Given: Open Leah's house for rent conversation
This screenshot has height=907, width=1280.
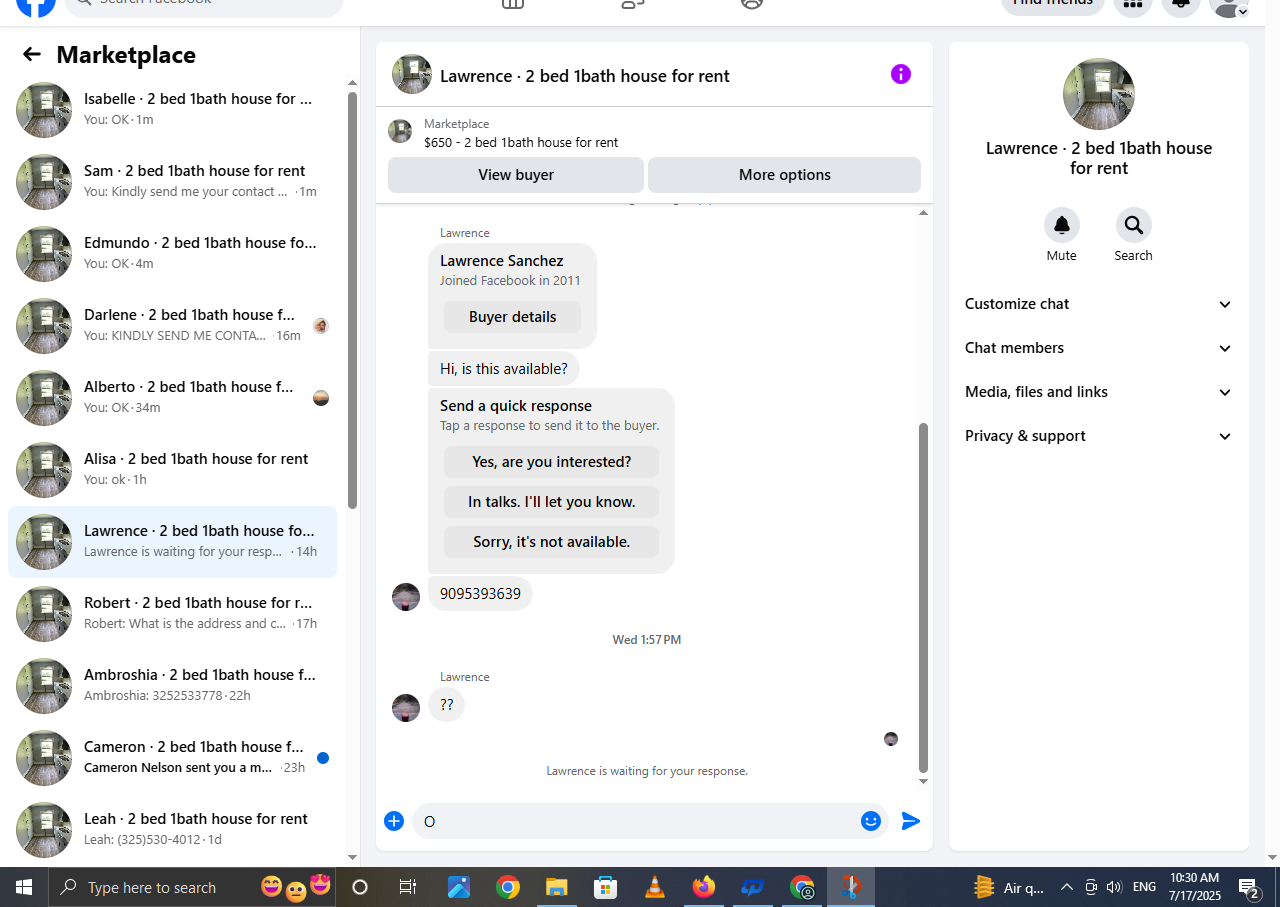Looking at the screenshot, I should [x=172, y=830].
